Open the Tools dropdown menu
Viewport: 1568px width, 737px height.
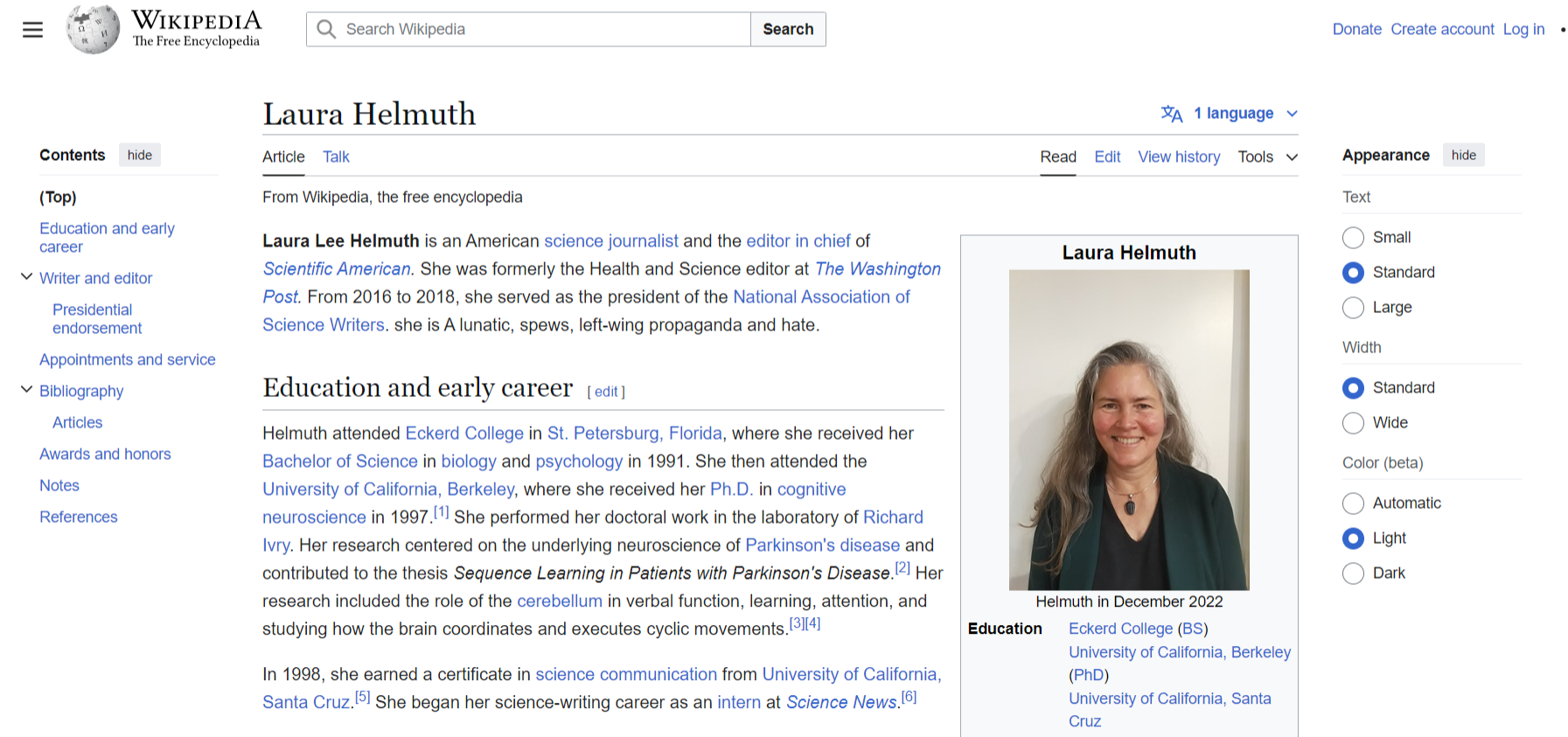tap(1267, 157)
